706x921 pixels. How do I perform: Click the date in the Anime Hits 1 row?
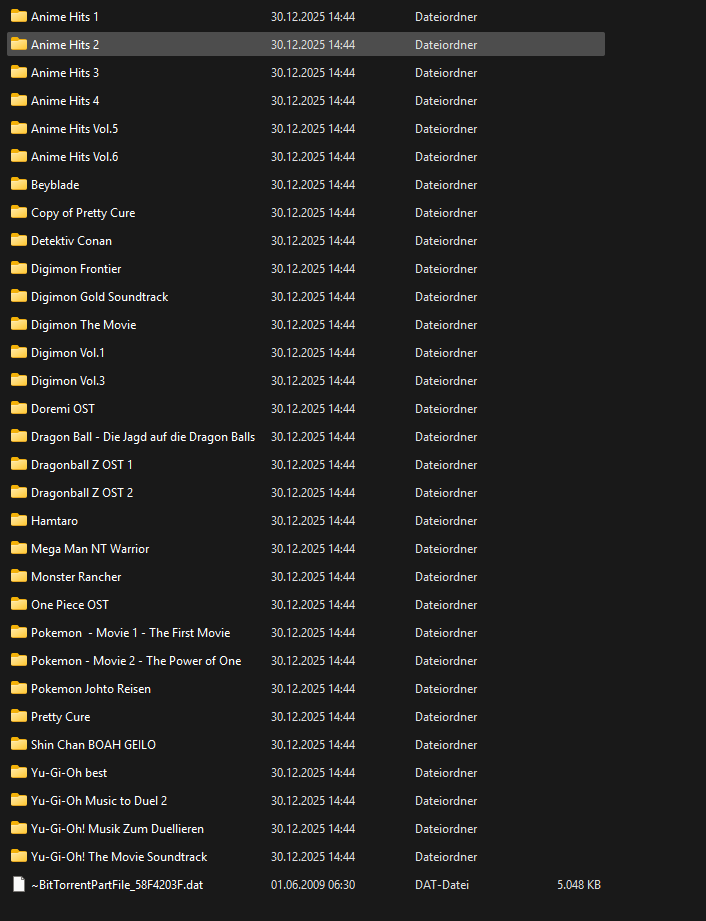(x=313, y=16)
